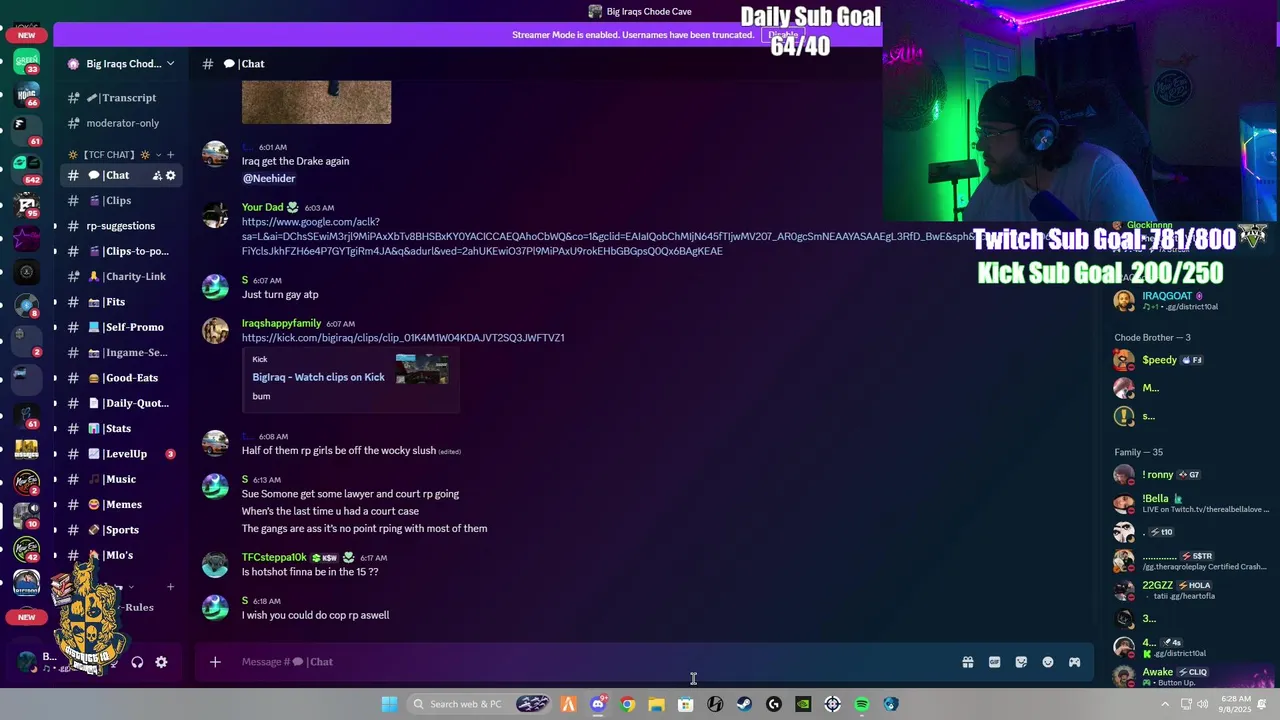Open the rp-suggestions channel
The image size is (1280, 720).
[x=121, y=226]
